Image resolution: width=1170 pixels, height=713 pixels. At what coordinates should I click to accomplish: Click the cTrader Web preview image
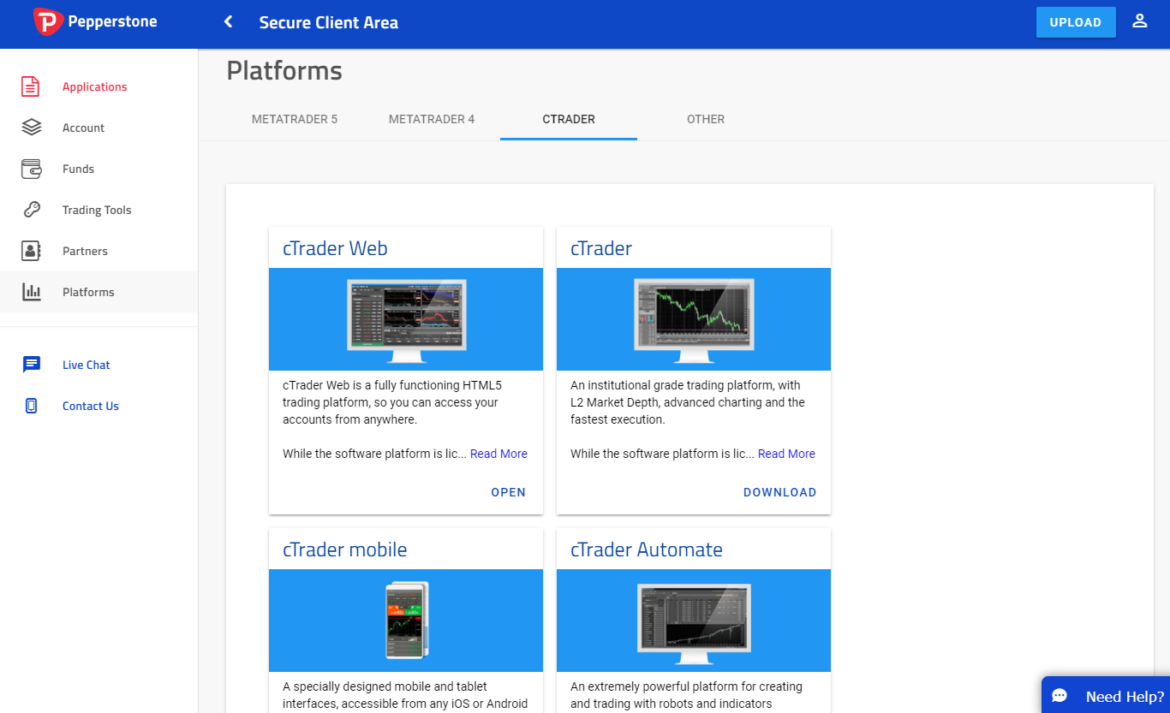[405, 318]
